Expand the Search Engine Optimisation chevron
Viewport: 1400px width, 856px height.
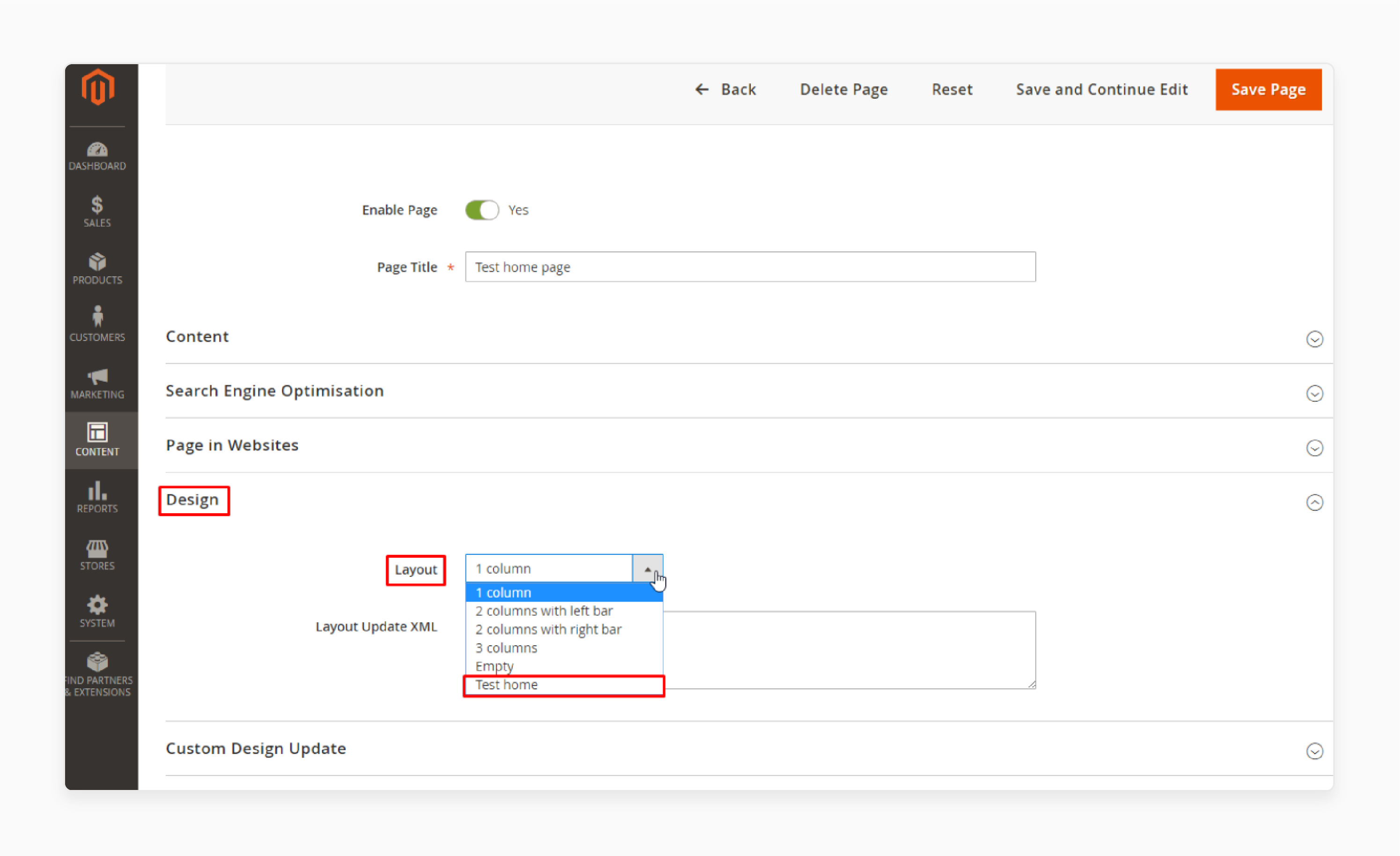coord(1314,393)
